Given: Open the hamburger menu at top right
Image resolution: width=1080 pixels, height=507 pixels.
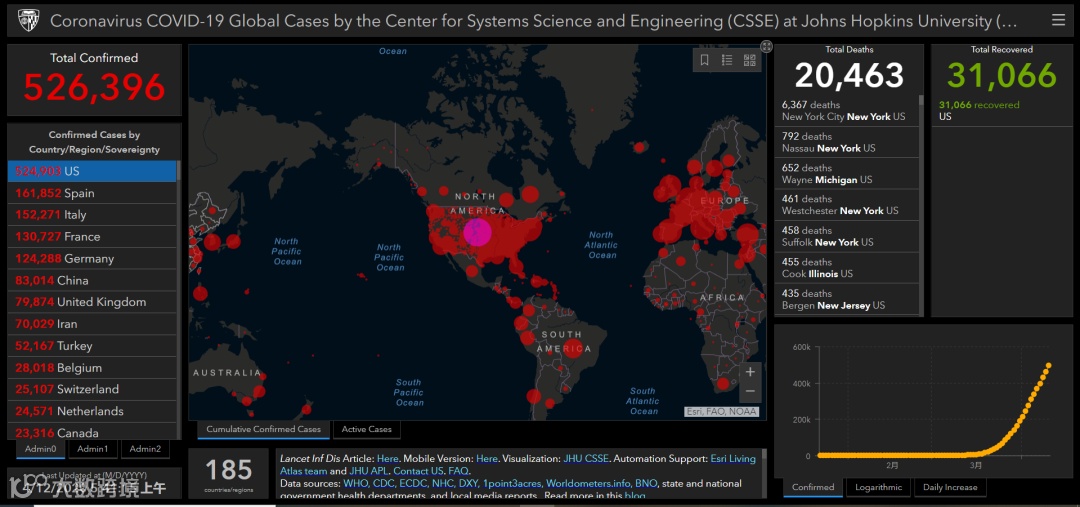Looking at the screenshot, I should [x=1058, y=20].
